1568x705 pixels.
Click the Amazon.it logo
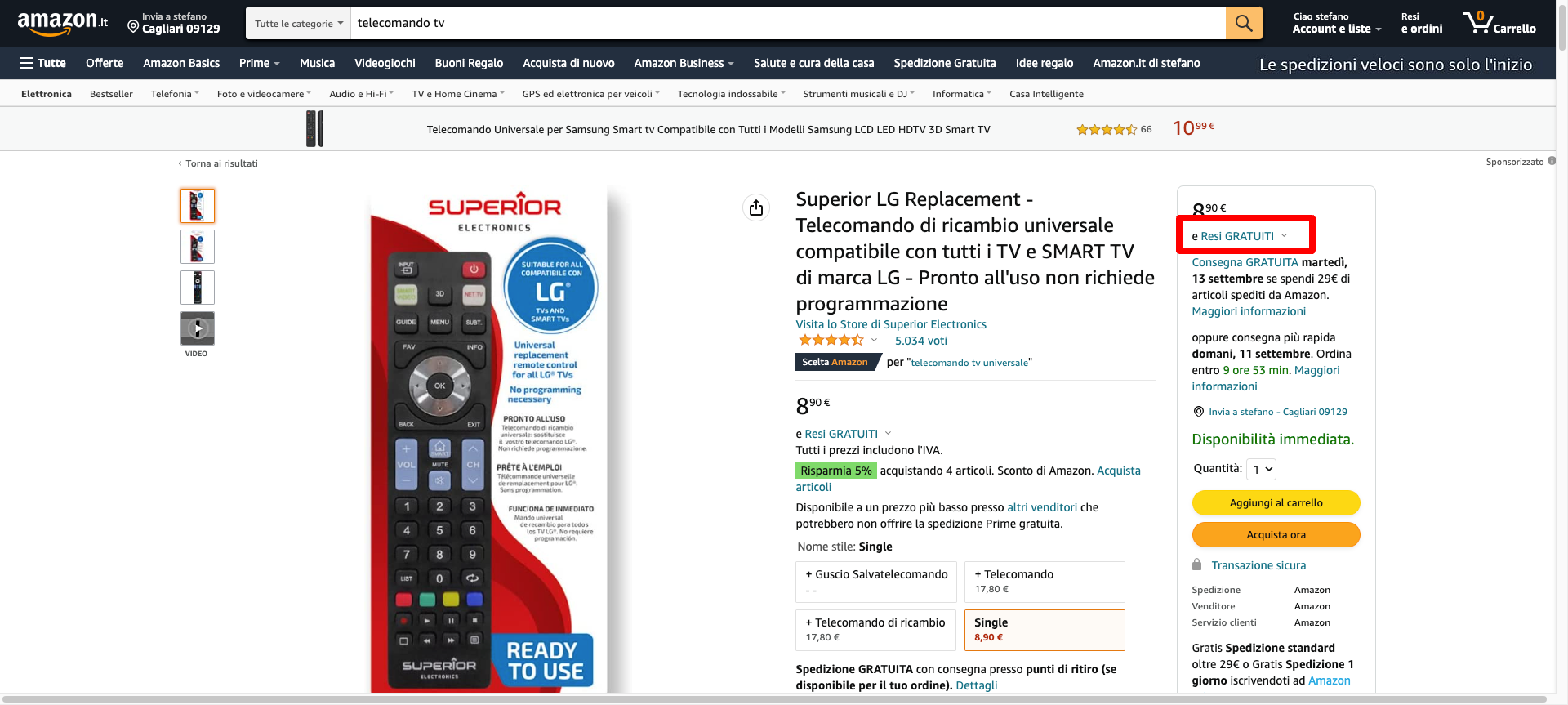(x=63, y=23)
